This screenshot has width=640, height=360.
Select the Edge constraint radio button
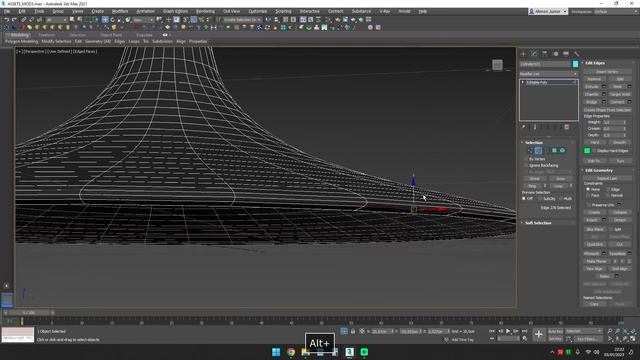[x=608, y=189]
